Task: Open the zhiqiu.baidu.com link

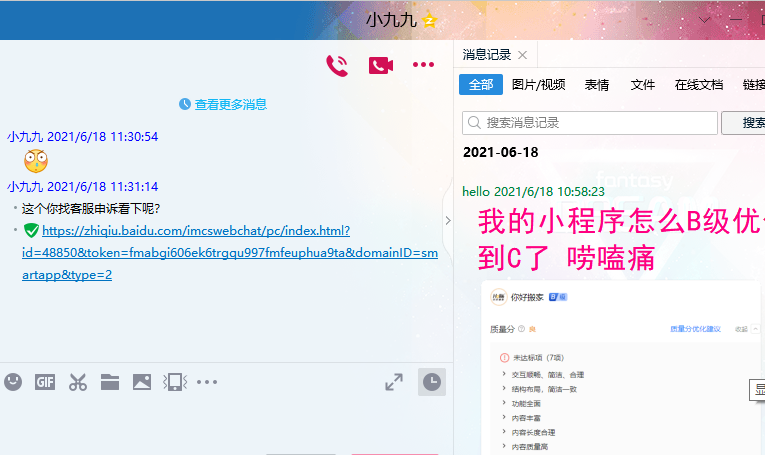Action: tap(230, 253)
